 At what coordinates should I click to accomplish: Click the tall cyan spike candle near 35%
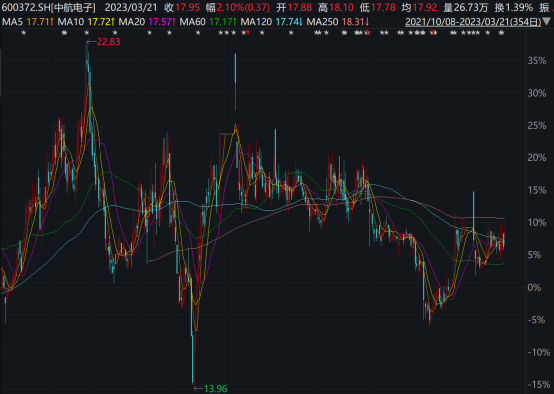click(x=235, y=81)
